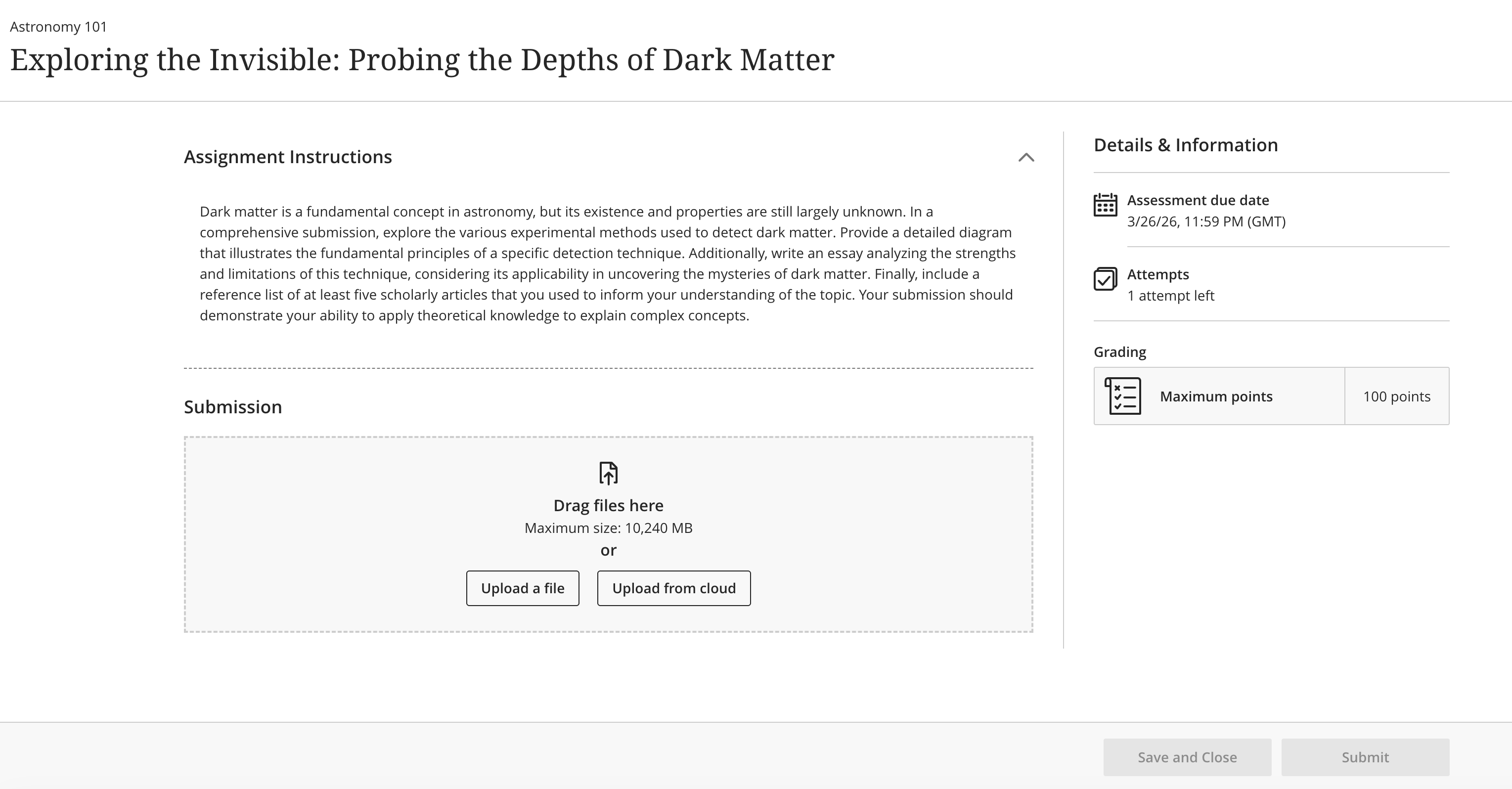The height and width of the screenshot is (789, 1512).
Task: Click the file upload icon above Drag files here
Action: pos(608,473)
